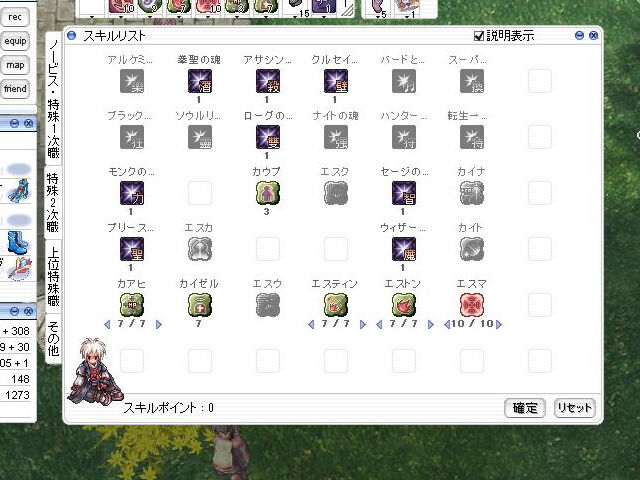Increase エスティン level with right arrow

click(362, 324)
